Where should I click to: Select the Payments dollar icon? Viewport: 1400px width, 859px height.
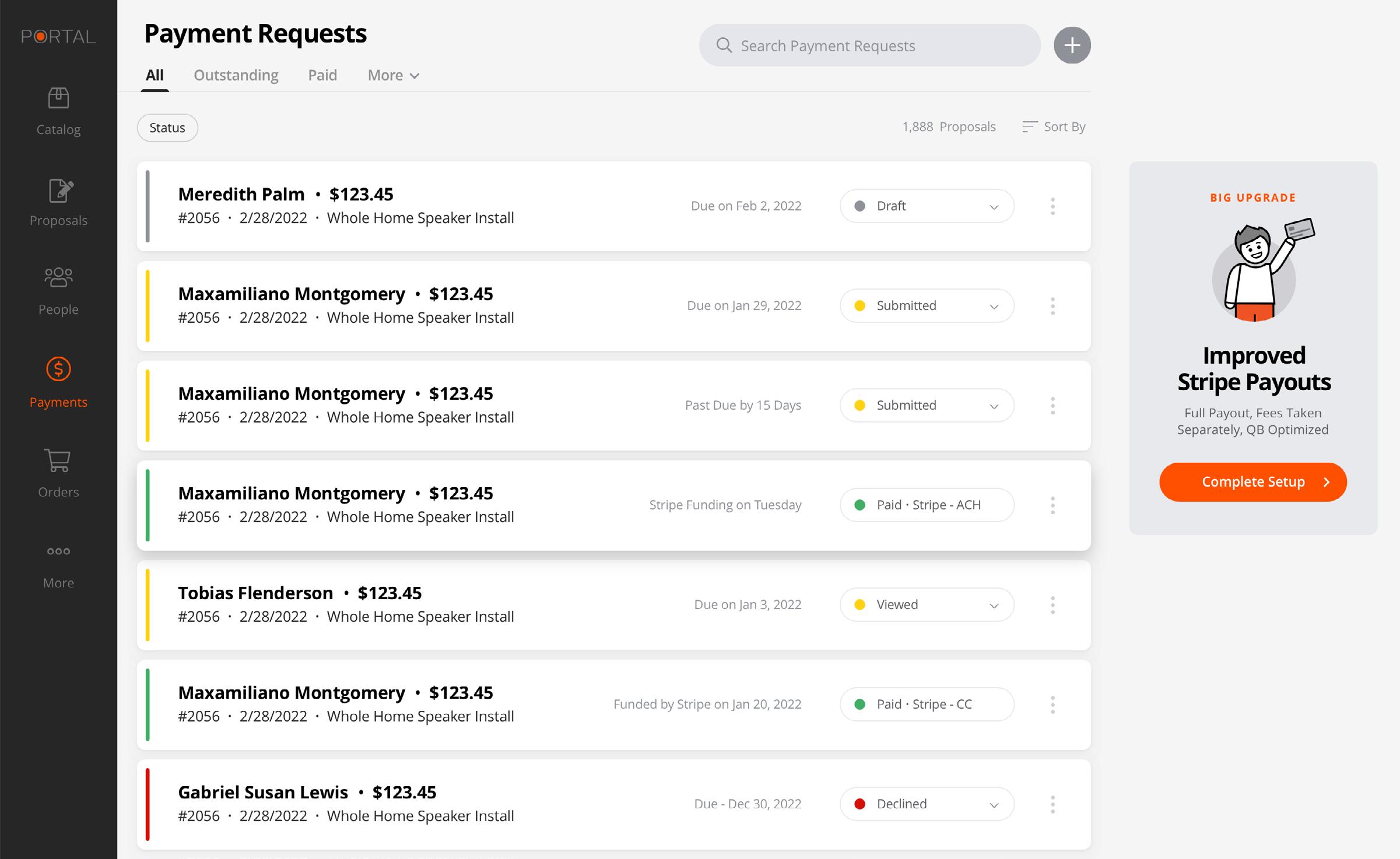pyautogui.click(x=58, y=369)
